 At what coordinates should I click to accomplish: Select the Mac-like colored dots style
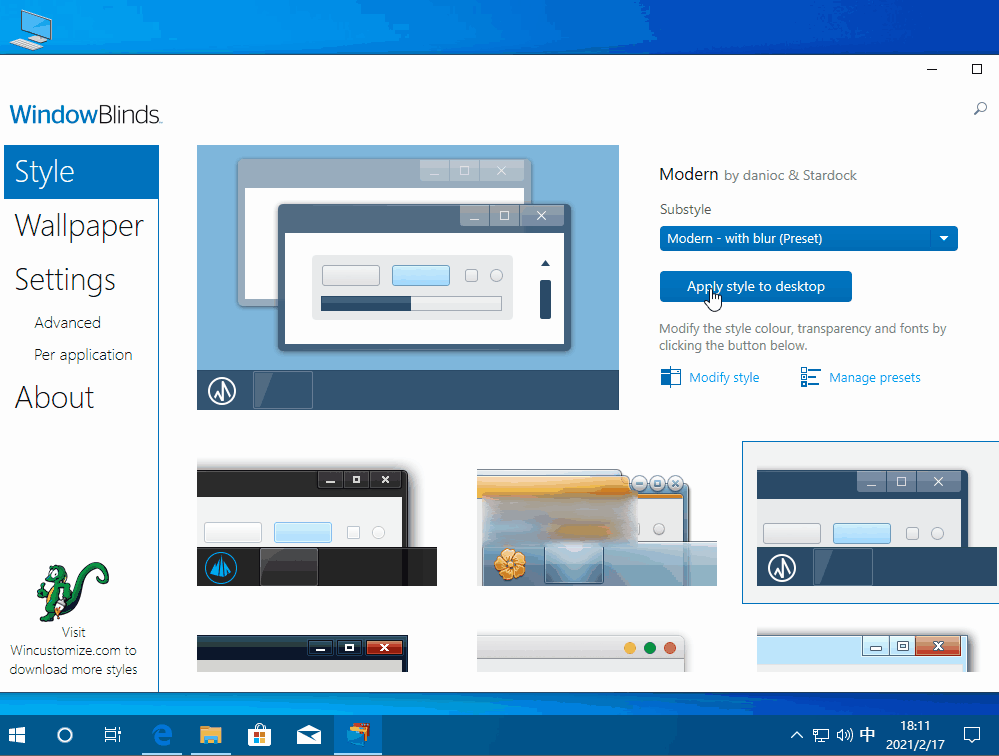(x=581, y=652)
